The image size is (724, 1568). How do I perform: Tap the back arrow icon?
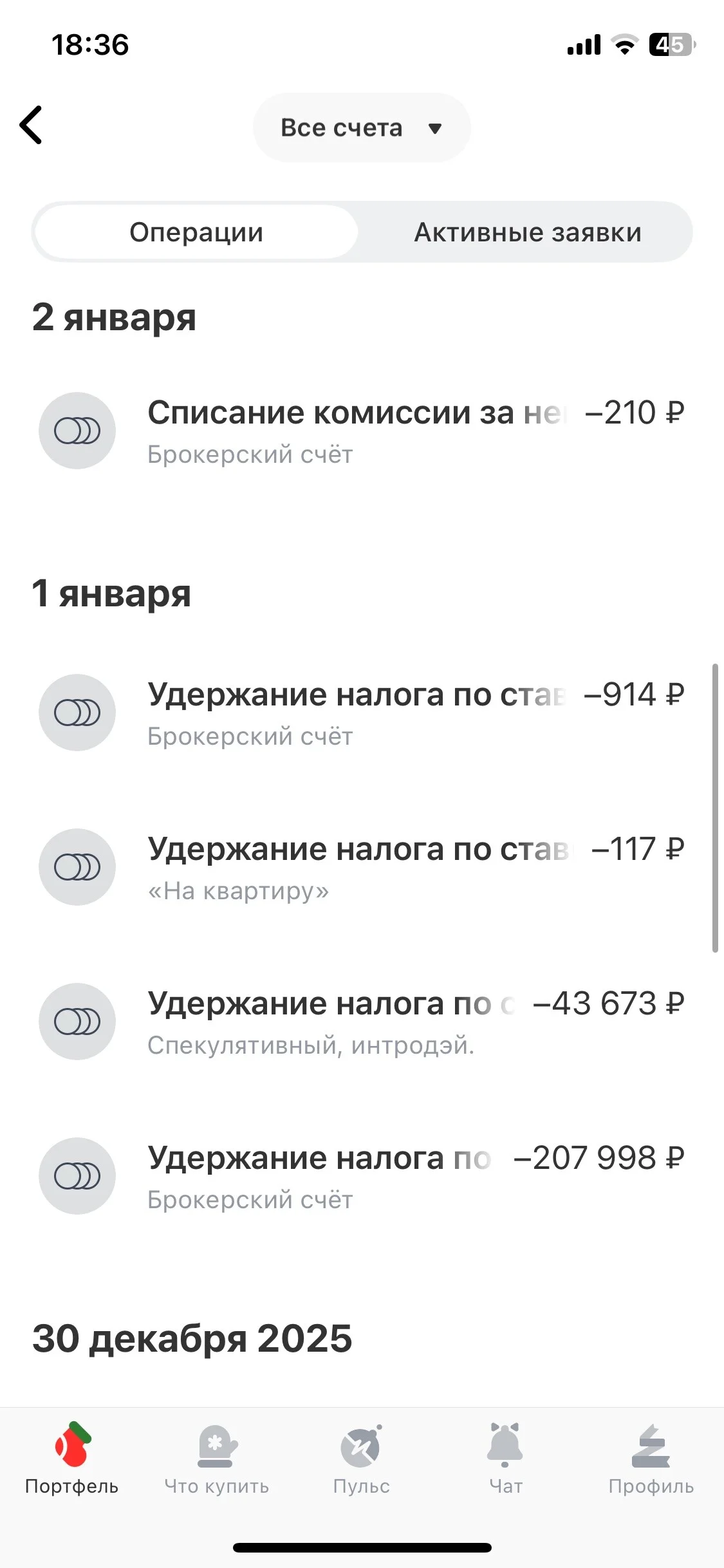click(31, 125)
